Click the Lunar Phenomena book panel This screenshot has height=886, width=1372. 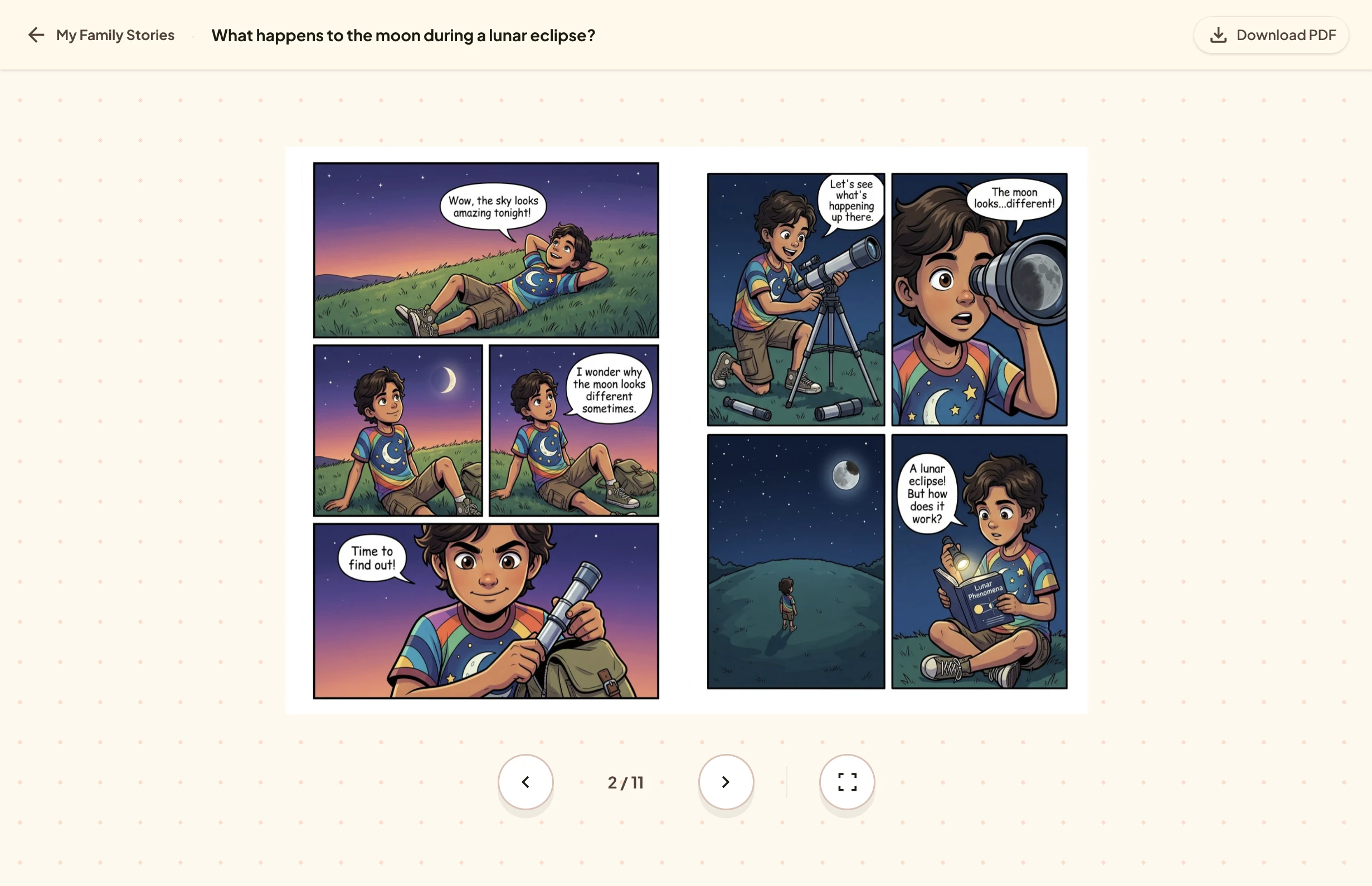click(979, 562)
